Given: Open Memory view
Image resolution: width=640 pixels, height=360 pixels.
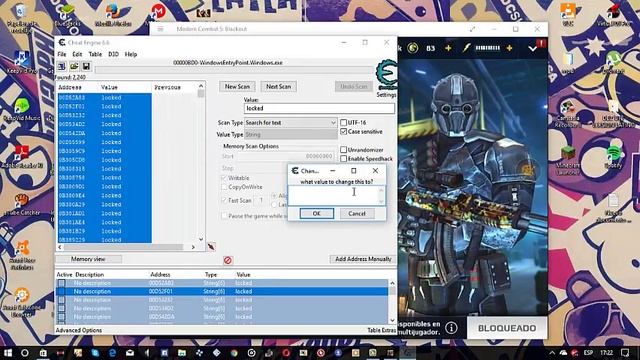Looking at the screenshot, I should point(88,259).
